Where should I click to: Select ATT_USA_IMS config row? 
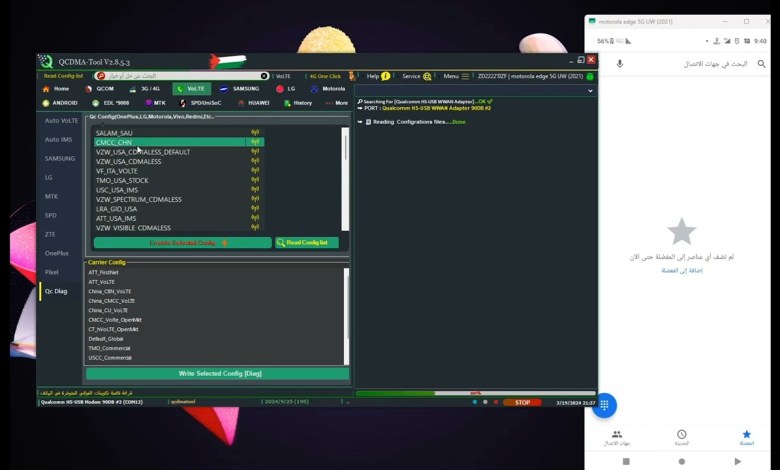coord(179,218)
